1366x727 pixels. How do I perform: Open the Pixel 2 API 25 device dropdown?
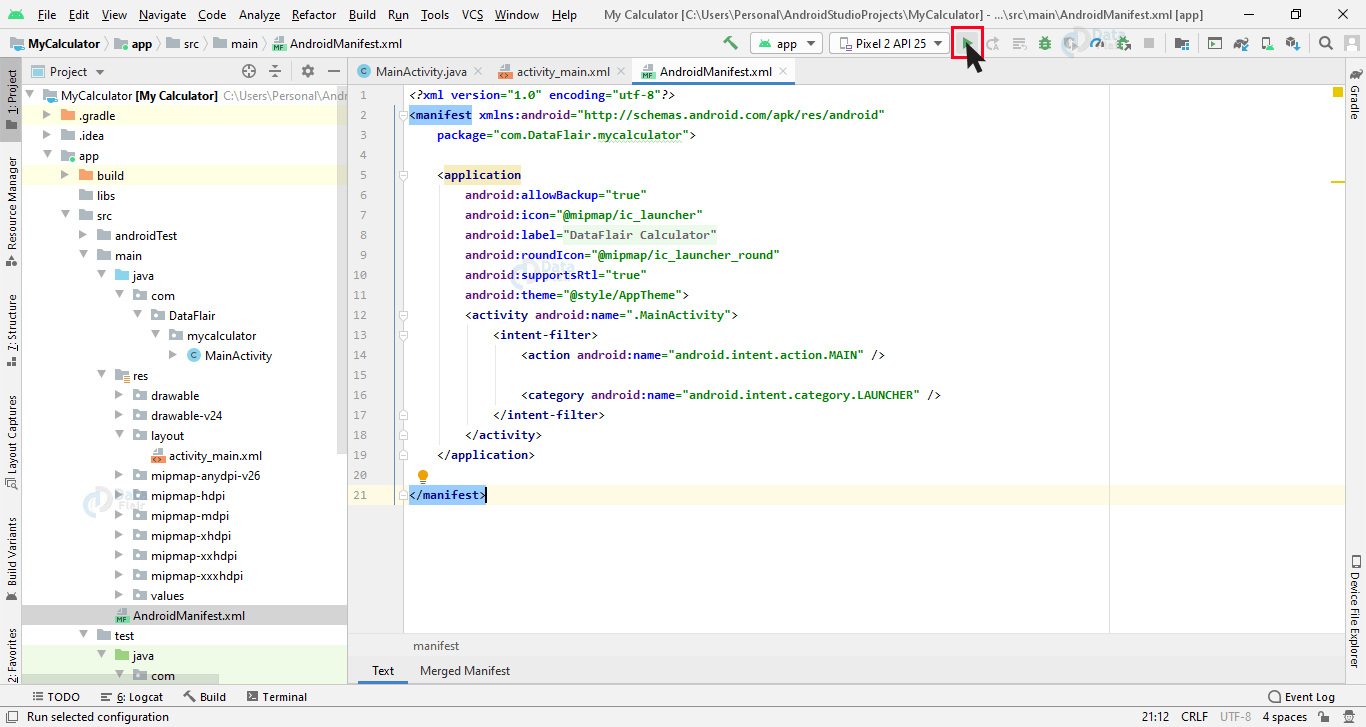pos(888,43)
